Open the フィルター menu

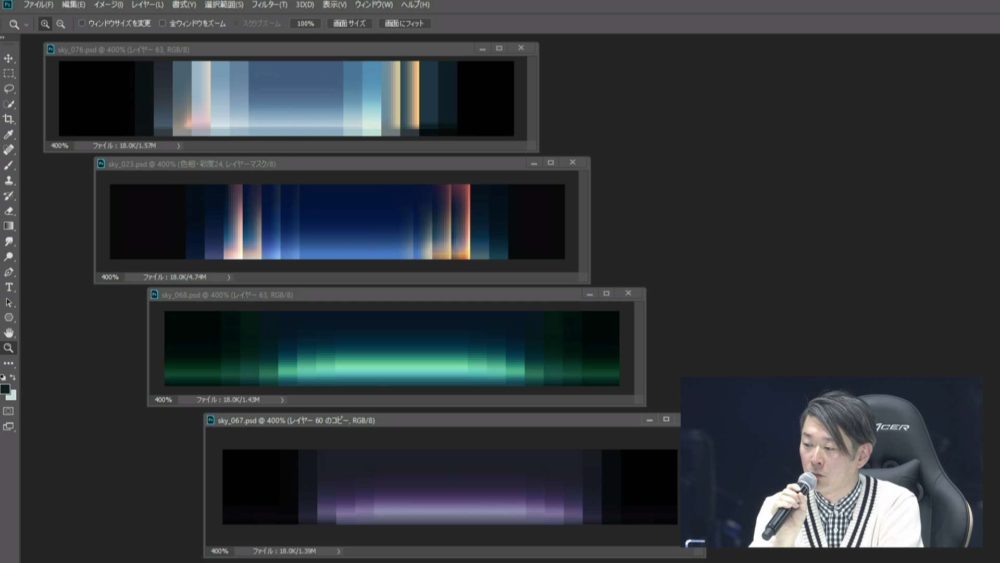click(x=269, y=5)
